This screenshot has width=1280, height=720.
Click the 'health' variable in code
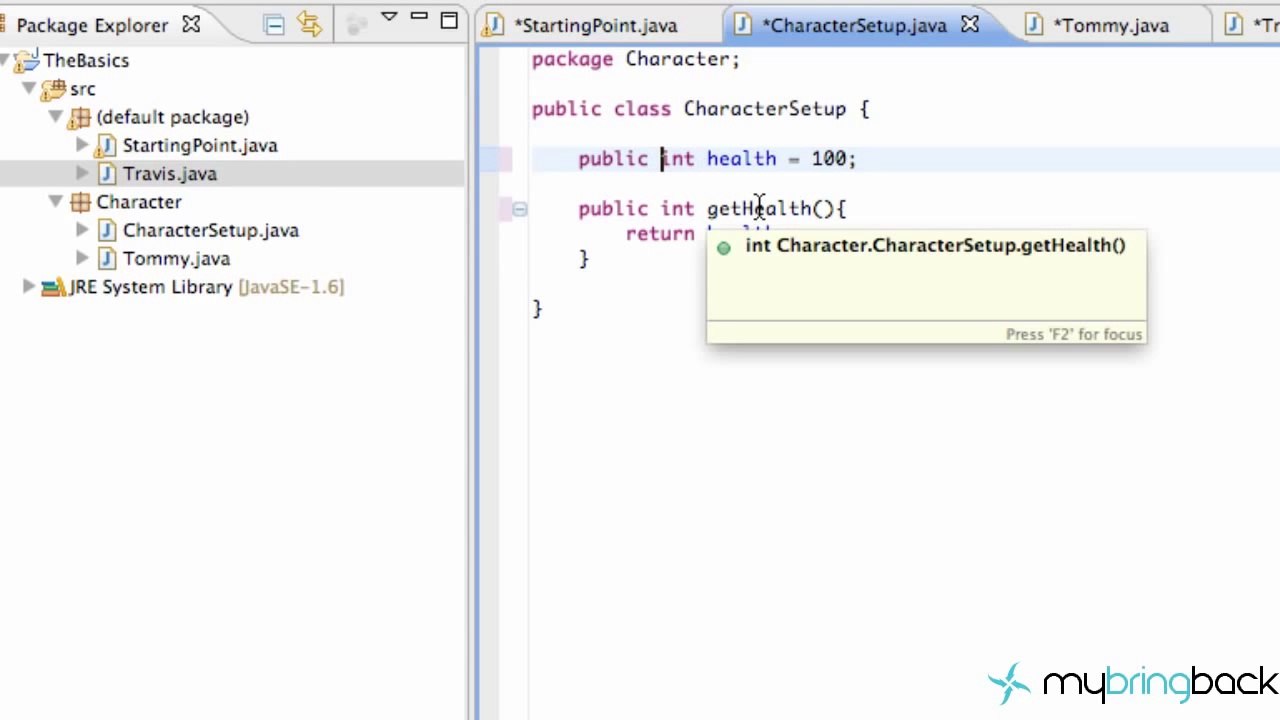741,159
